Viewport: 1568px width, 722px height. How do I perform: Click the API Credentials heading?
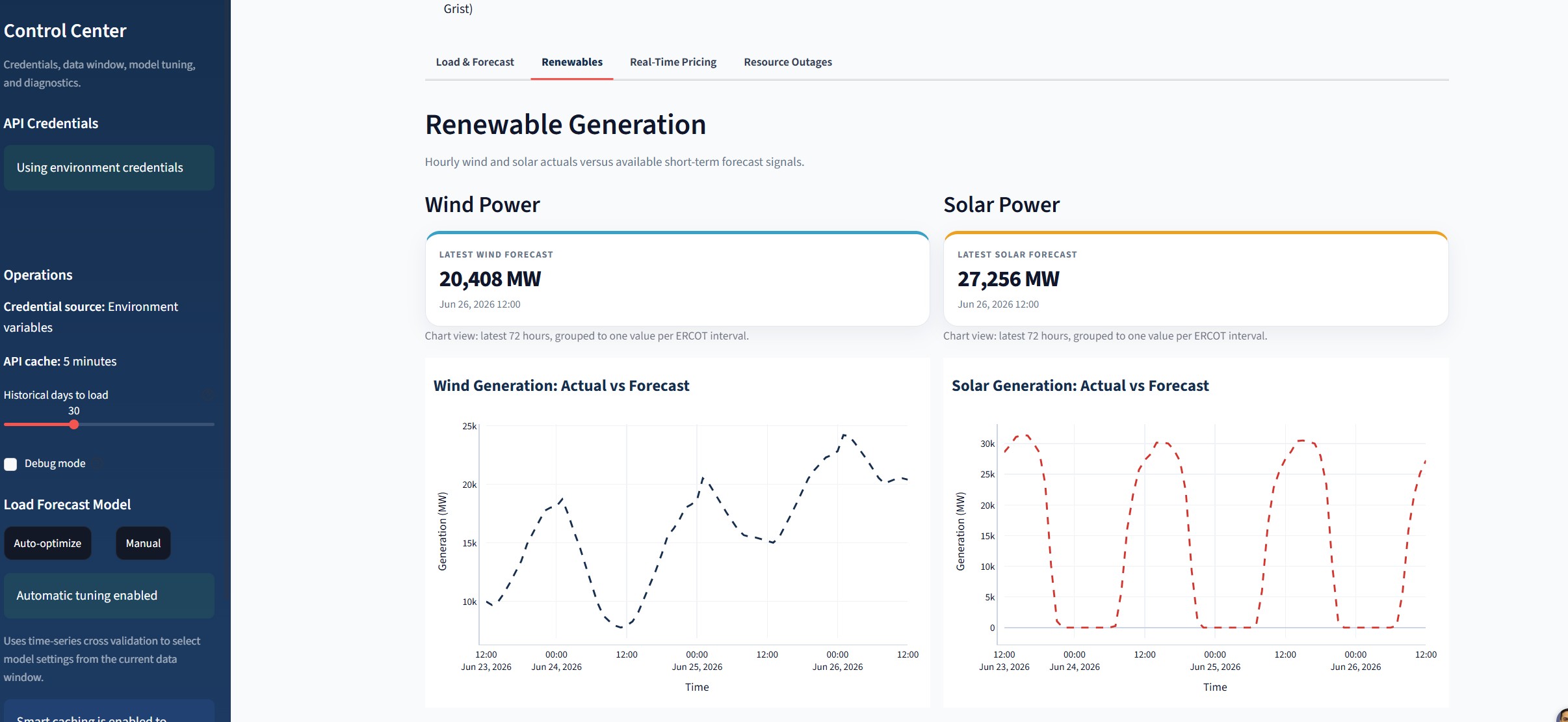(51, 124)
